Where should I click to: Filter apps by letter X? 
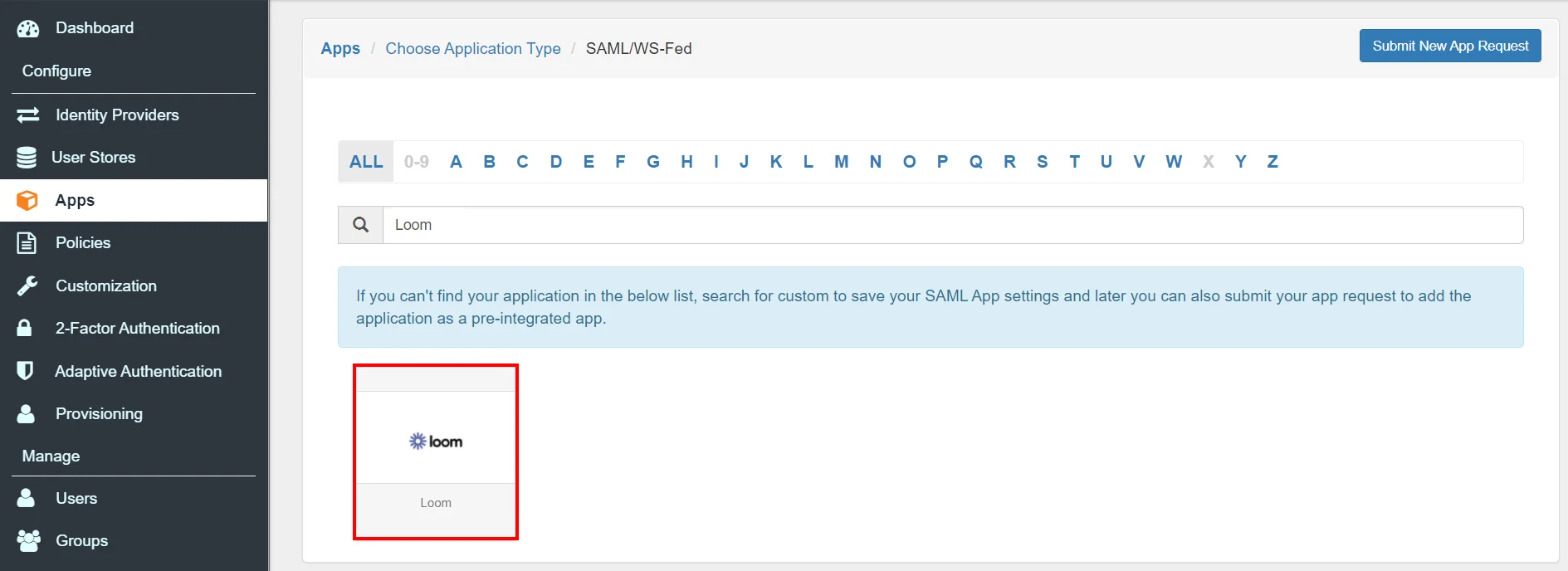coord(1209,162)
